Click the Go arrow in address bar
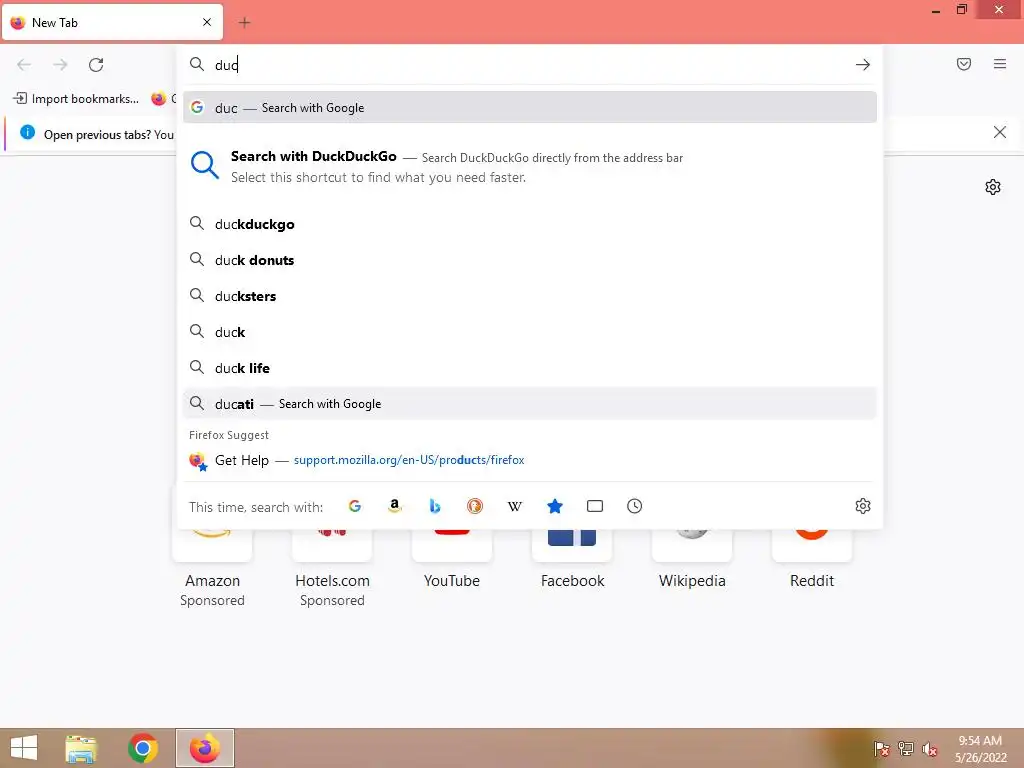The image size is (1024, 768). pos(862,65)
